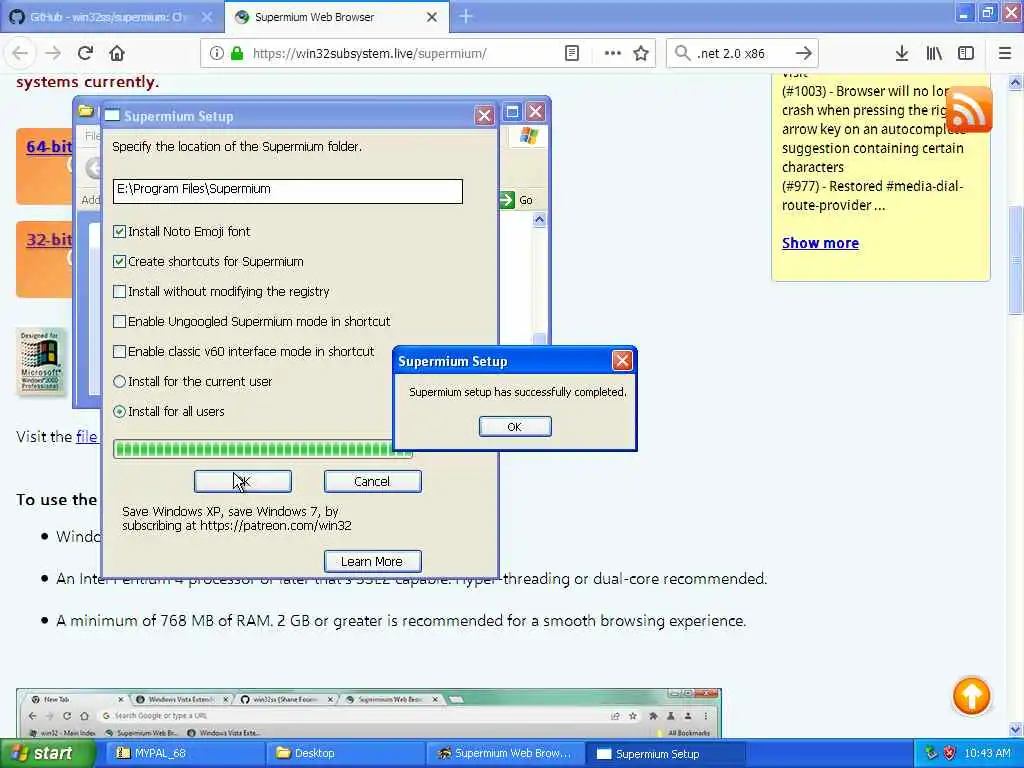This screenshot has width=1024, height=768.
Task: Click the file link after Visit the
Action: click(86, 436)
